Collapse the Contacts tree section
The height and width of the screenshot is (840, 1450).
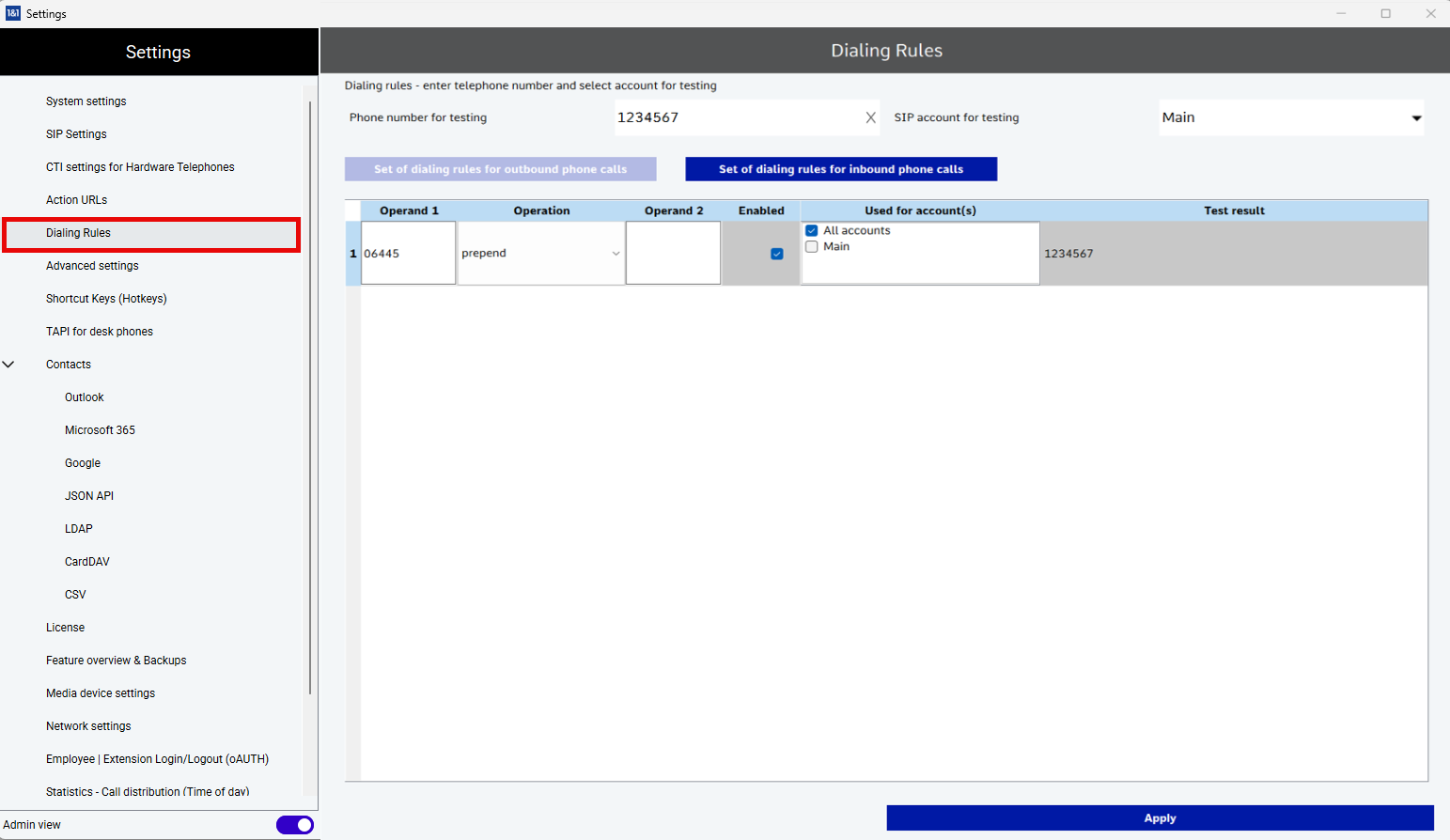point(8,365)
